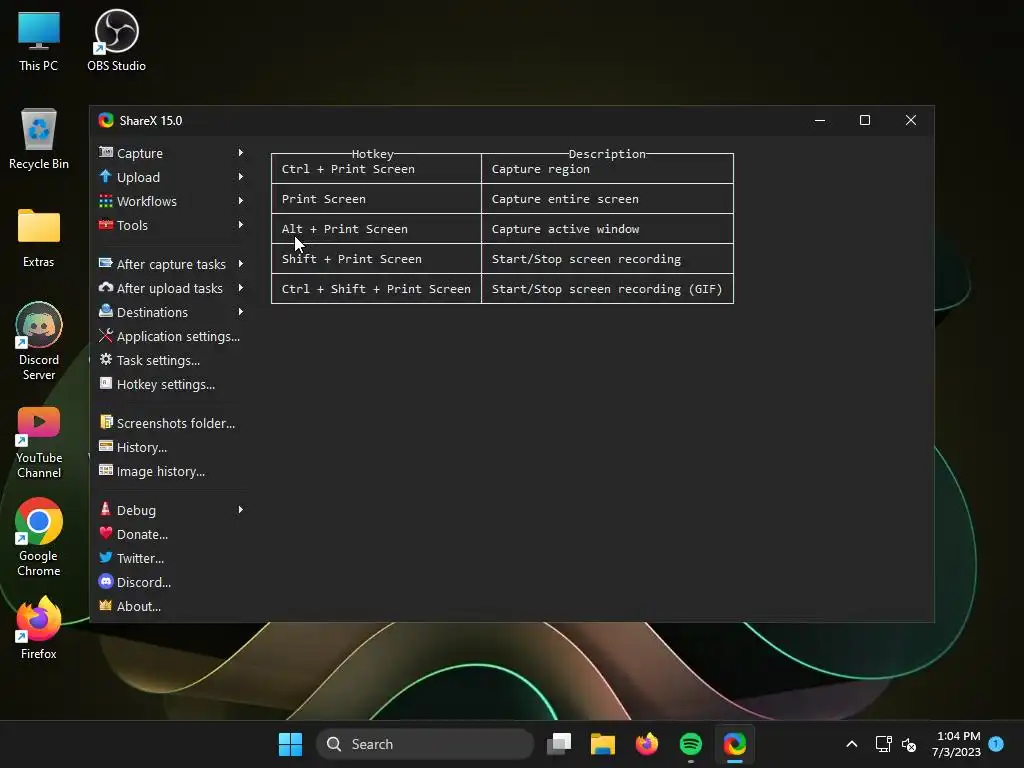Expand the Capture submenu arrow

pyautogui.click(x=240, y=152)
